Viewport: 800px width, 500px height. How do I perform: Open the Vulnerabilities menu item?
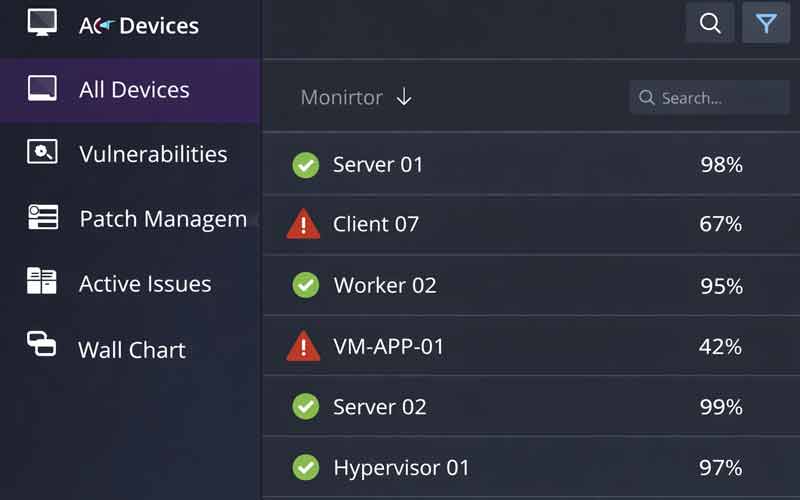pyautogui.click(x=153, y=154)
